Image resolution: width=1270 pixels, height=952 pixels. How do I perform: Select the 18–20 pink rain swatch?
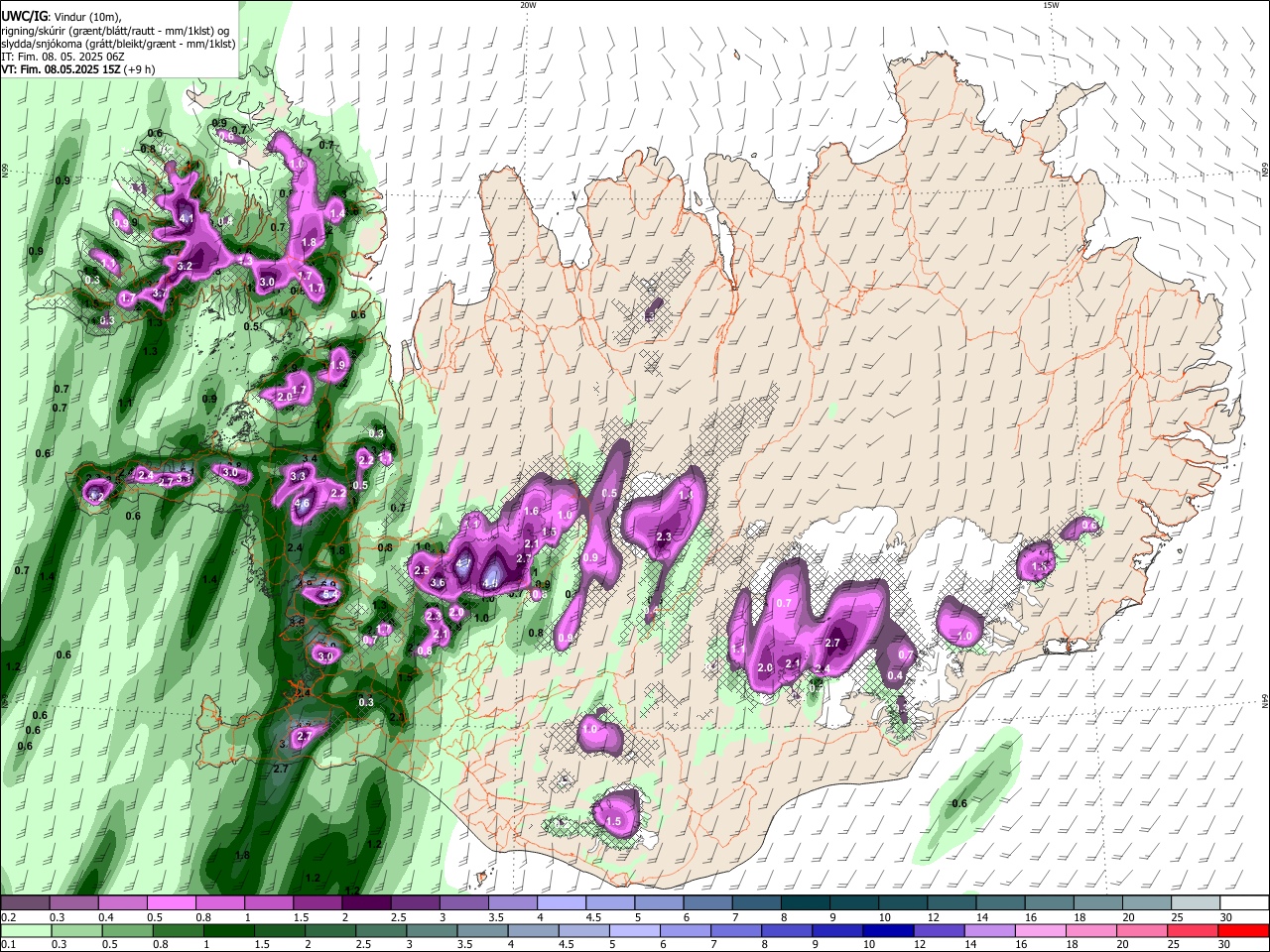pos(1091,930)
